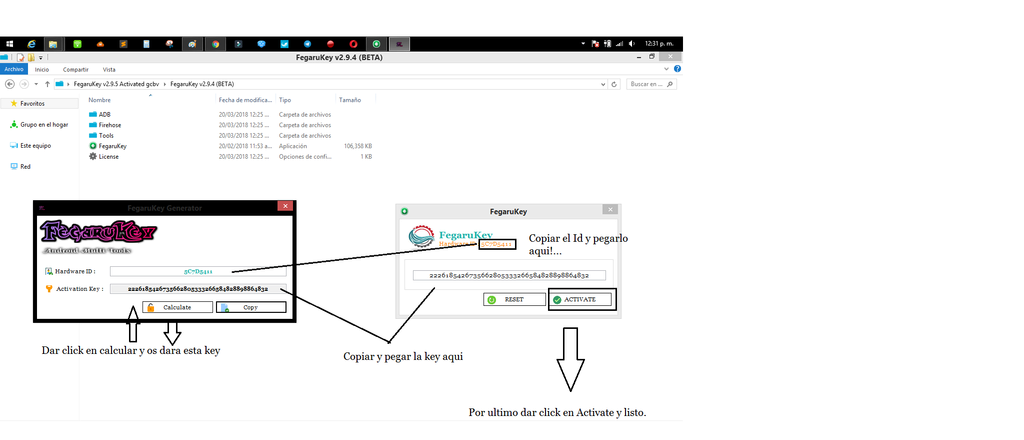Open recent locations dropdown arrow

pos(36,84)
